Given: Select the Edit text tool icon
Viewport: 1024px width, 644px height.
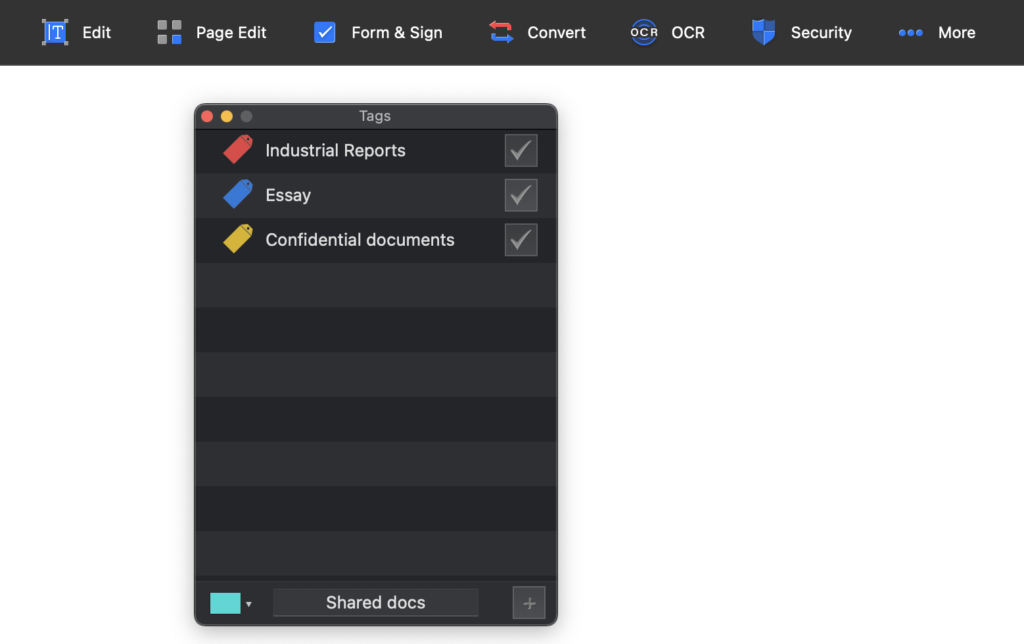Looking at the screenshot, I should tap(55, 32).
